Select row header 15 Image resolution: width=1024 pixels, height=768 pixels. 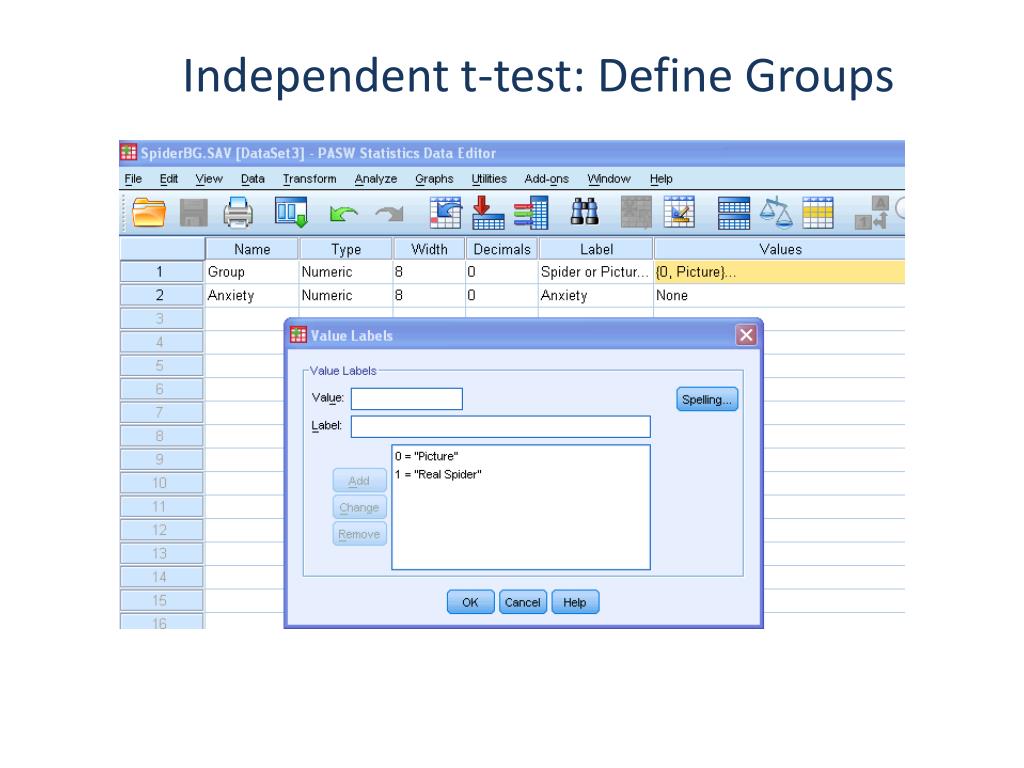click(161, 601)
